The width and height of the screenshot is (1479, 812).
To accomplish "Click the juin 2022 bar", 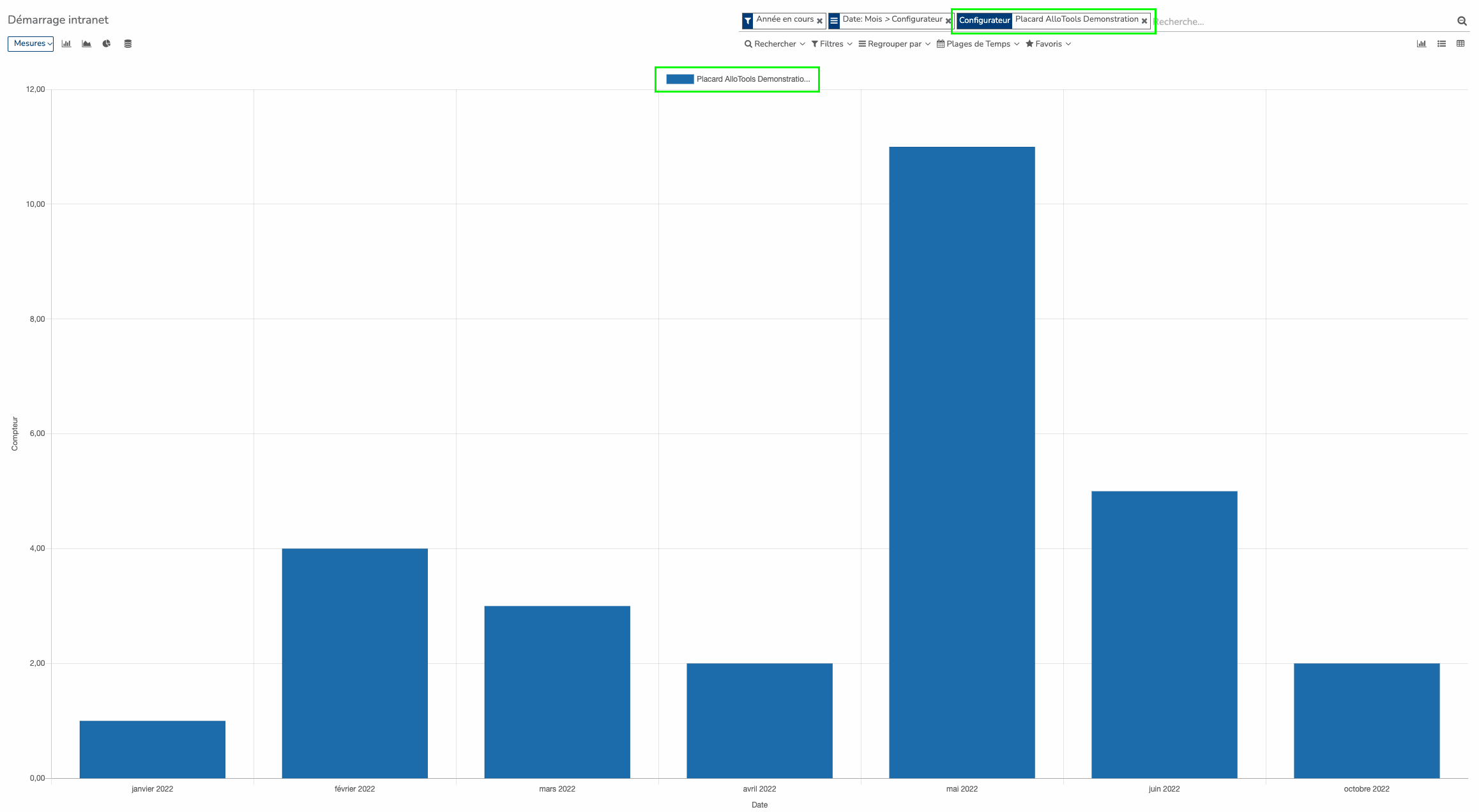I will (x=1164, y=635).
